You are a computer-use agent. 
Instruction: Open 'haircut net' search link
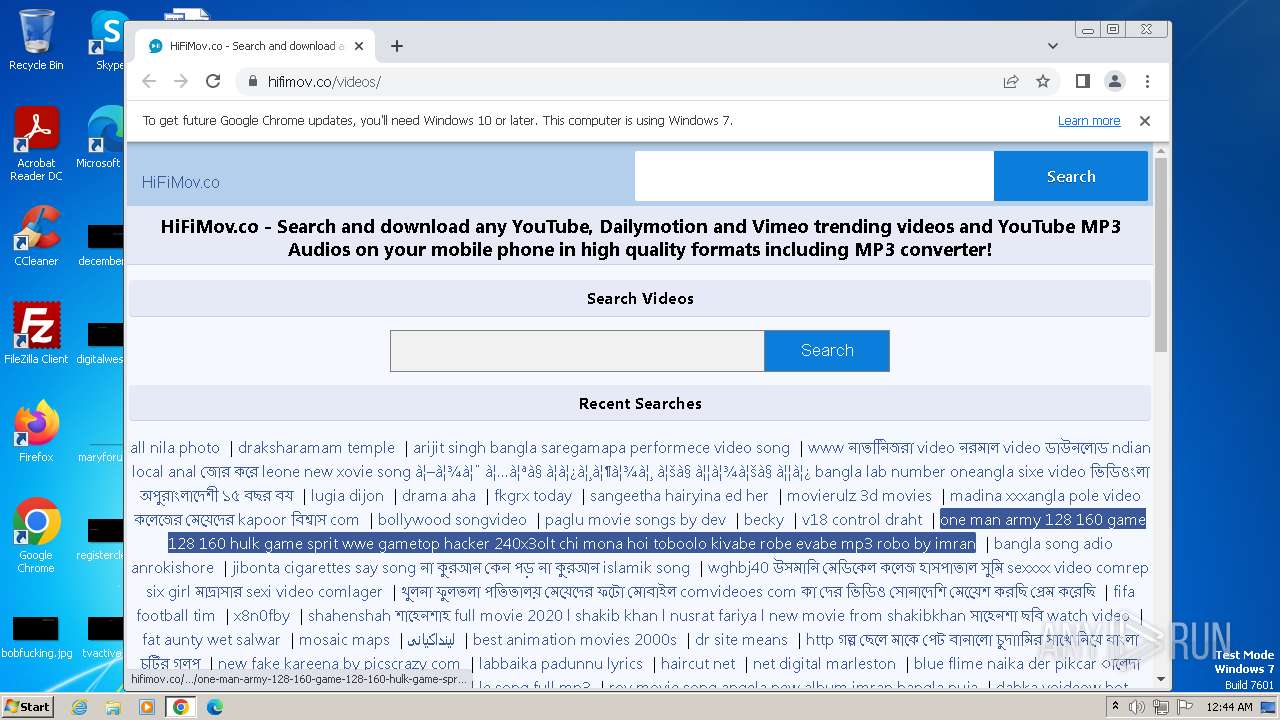click(x=698, y=664)
